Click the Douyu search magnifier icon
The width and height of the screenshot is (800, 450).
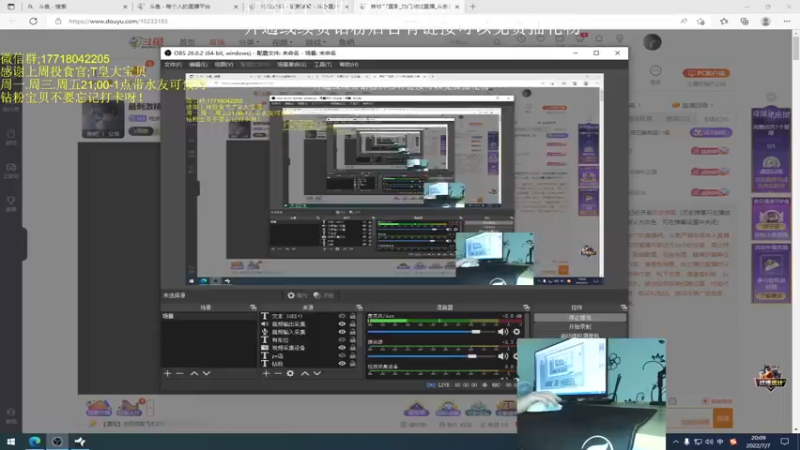click(x=497, y=42)
